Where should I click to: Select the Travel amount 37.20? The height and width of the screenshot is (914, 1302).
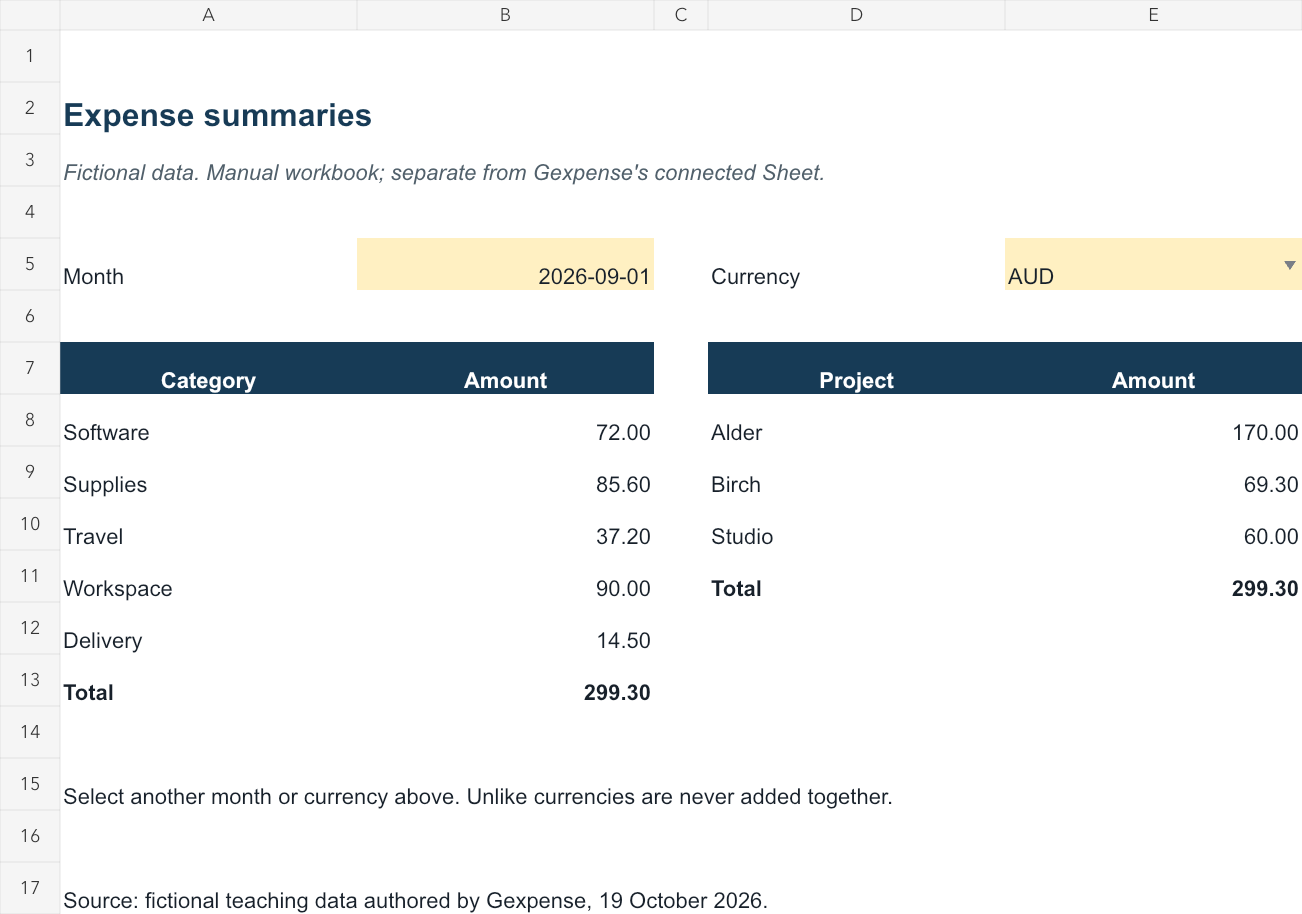(505, 524)
